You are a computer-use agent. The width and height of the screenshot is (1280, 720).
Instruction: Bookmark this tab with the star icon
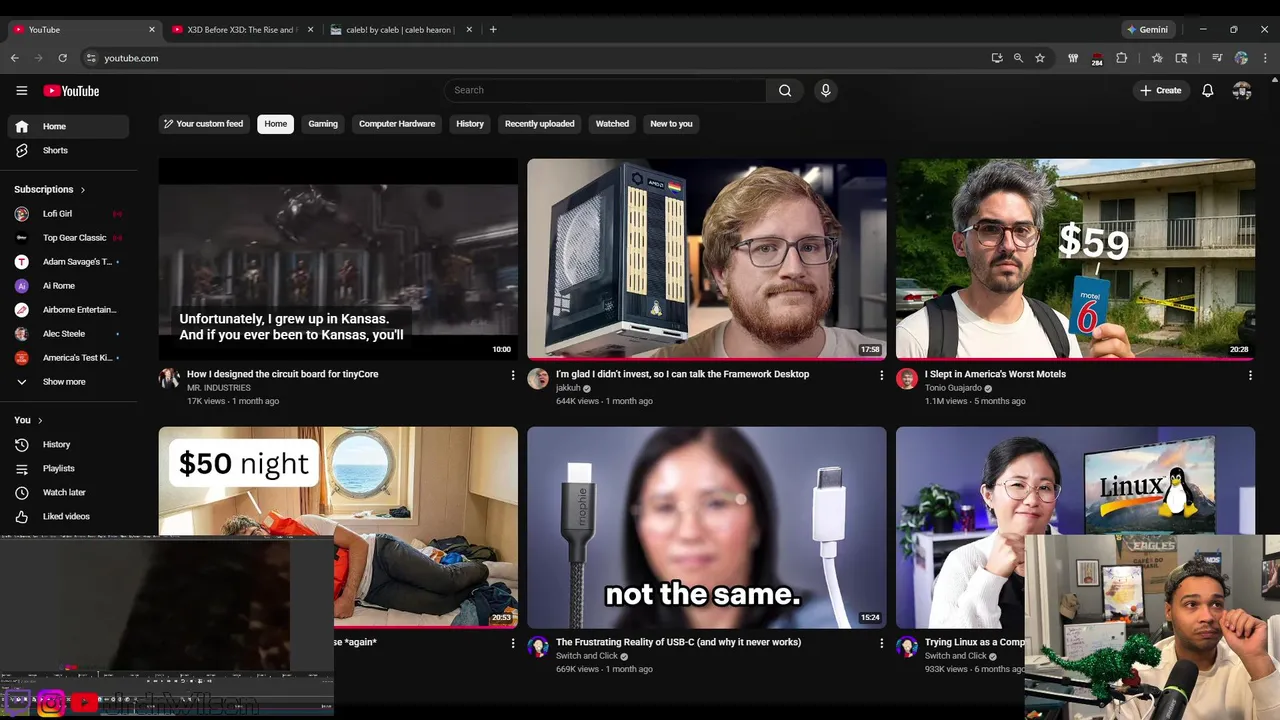click(1040, 58)
